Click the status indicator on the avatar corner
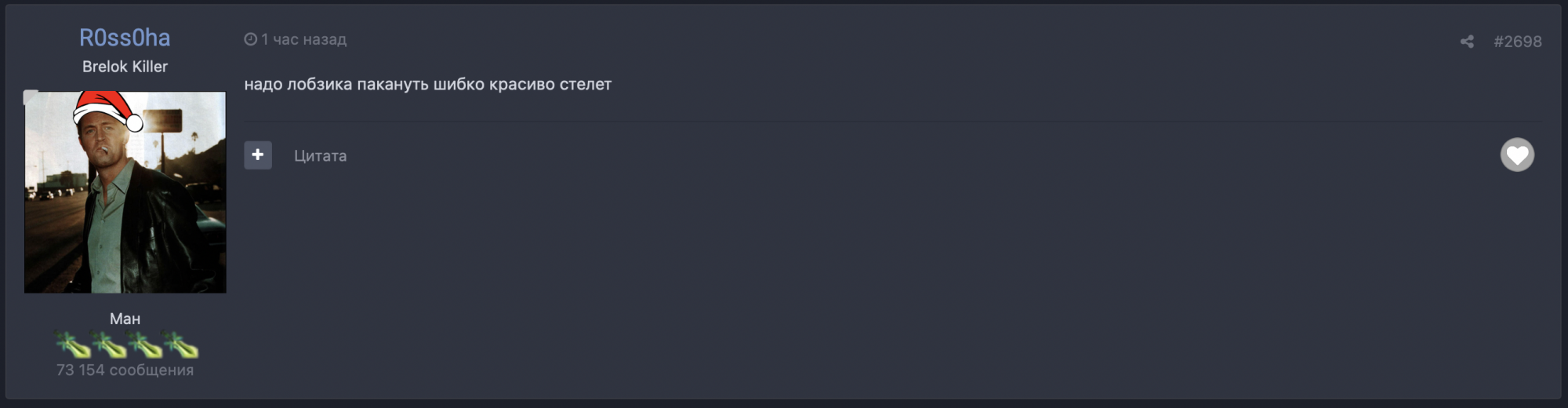This screenshot has width=1568, height=408. coord(31,97)
